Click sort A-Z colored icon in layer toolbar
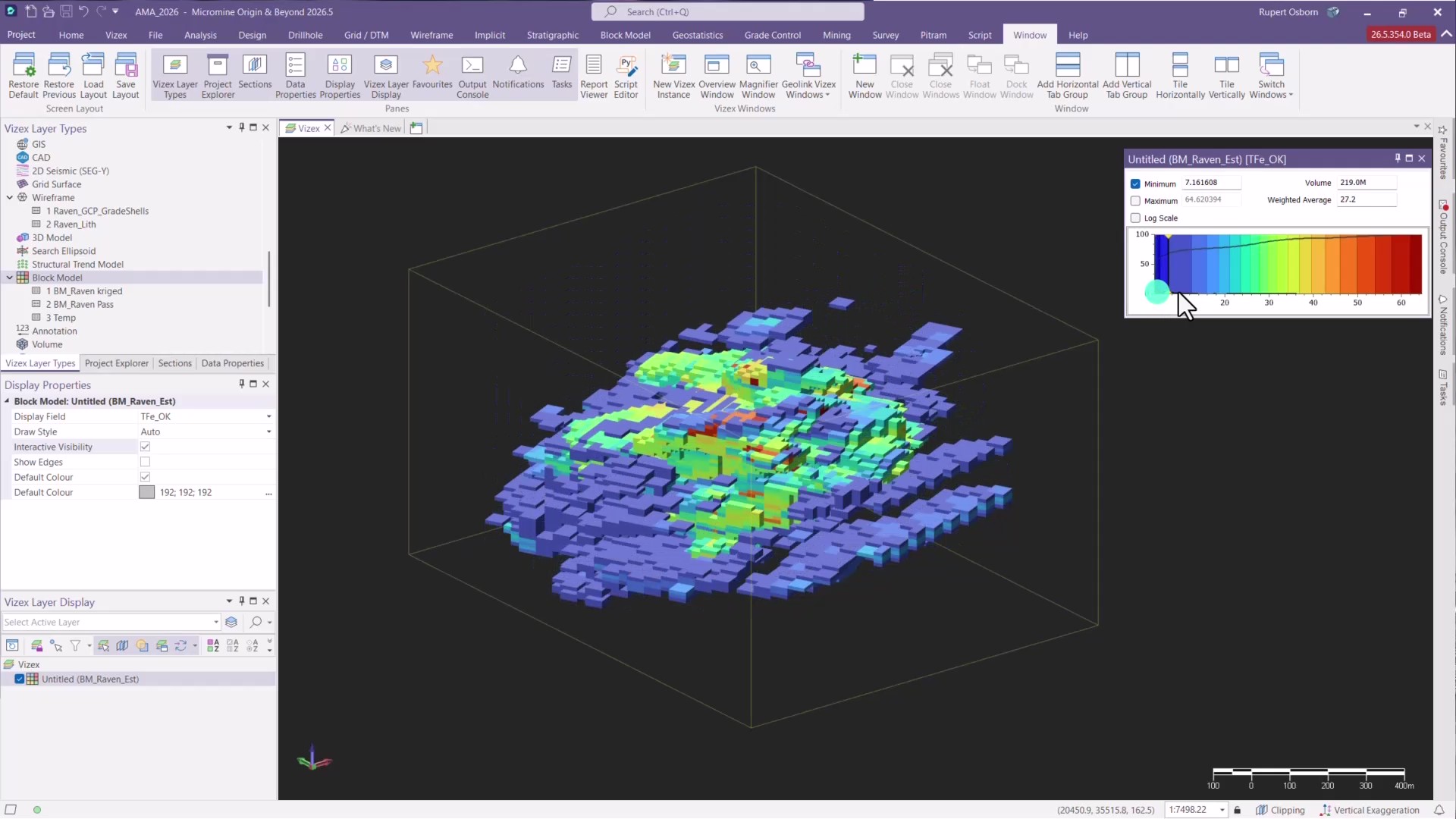 (x=213, y=646)
